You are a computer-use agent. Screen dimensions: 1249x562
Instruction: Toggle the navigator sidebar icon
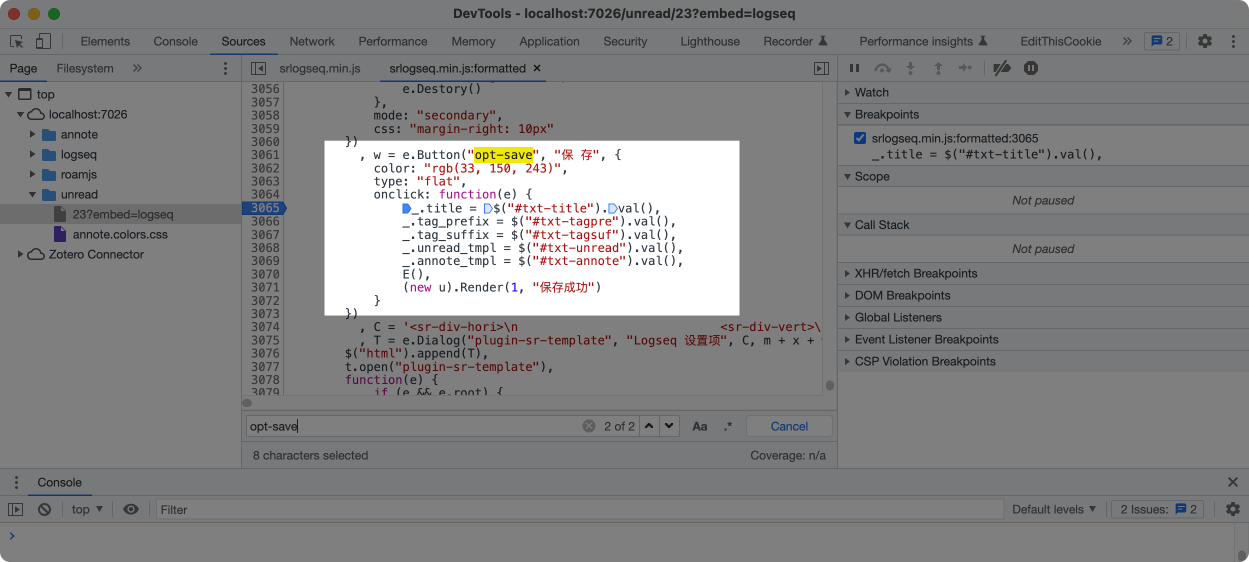click(258, 68)
